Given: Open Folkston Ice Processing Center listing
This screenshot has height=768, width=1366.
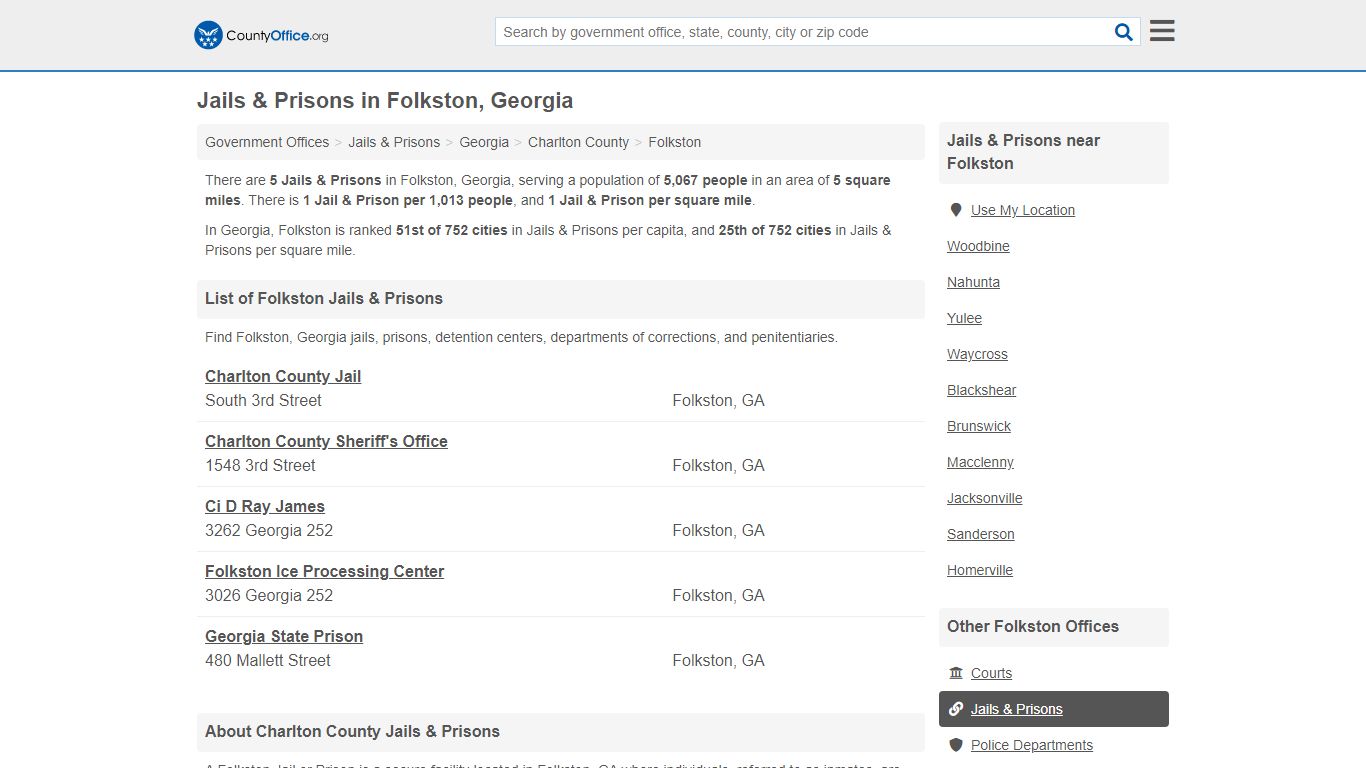Looking at the screenshot, I should (324, 571).
